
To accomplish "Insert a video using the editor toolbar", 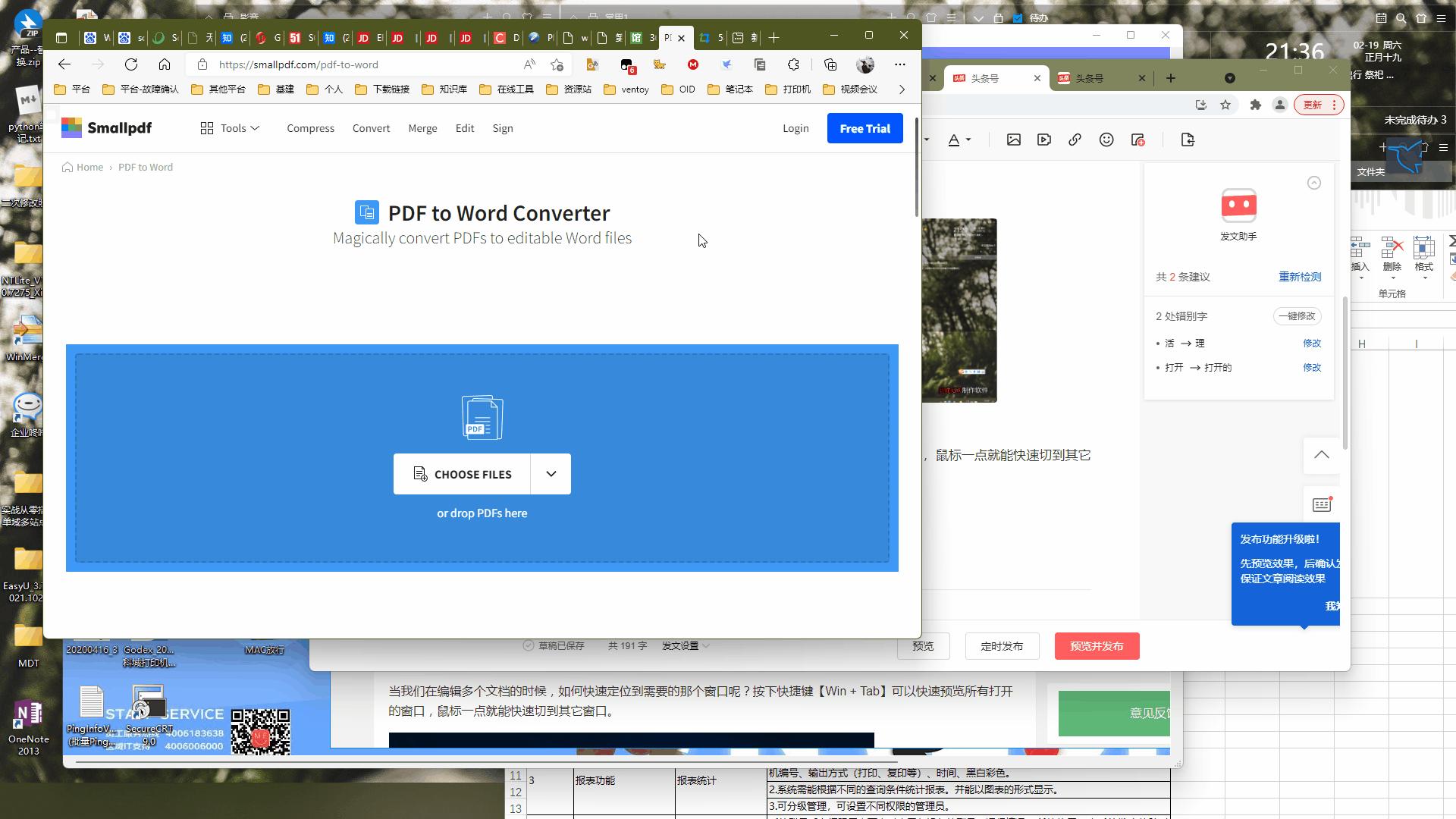I will [1044, 140].
